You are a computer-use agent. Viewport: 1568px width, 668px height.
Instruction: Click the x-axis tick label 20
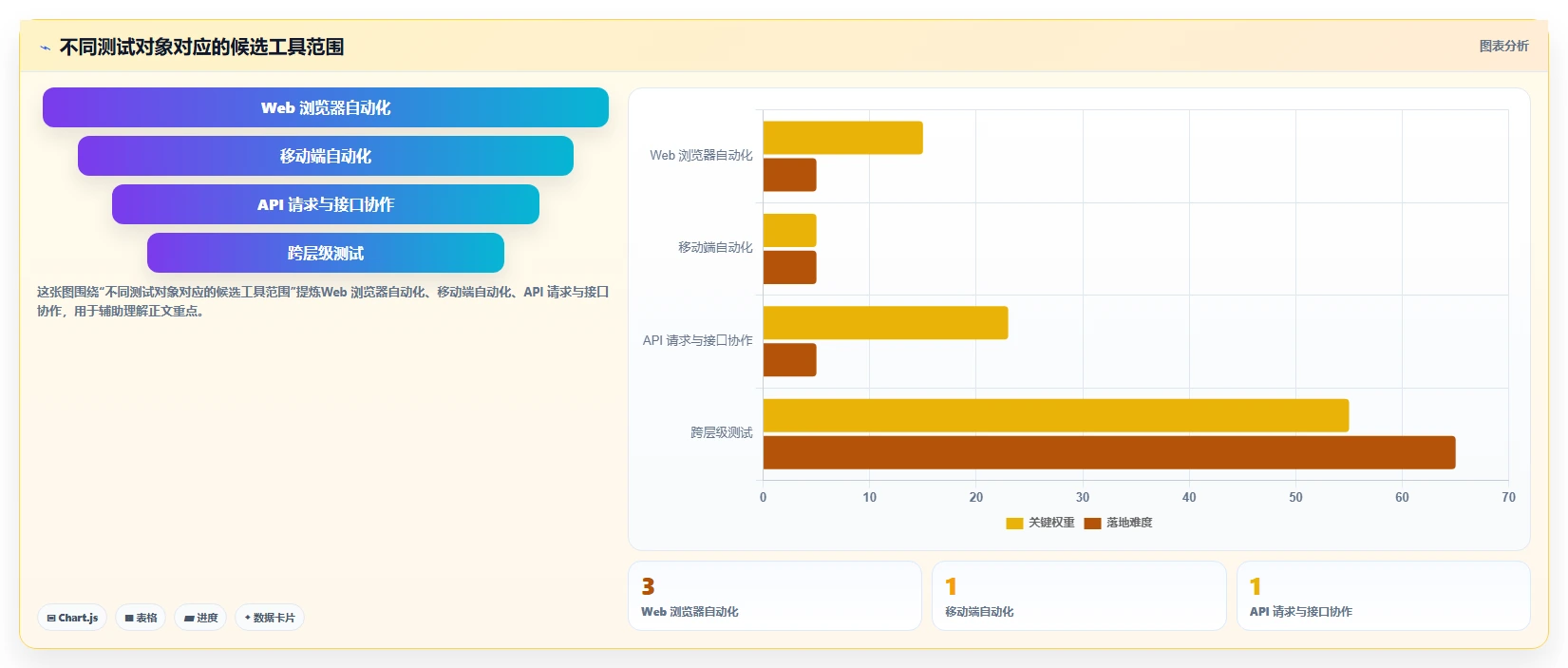pyautogui.click(x=975, y=497)
